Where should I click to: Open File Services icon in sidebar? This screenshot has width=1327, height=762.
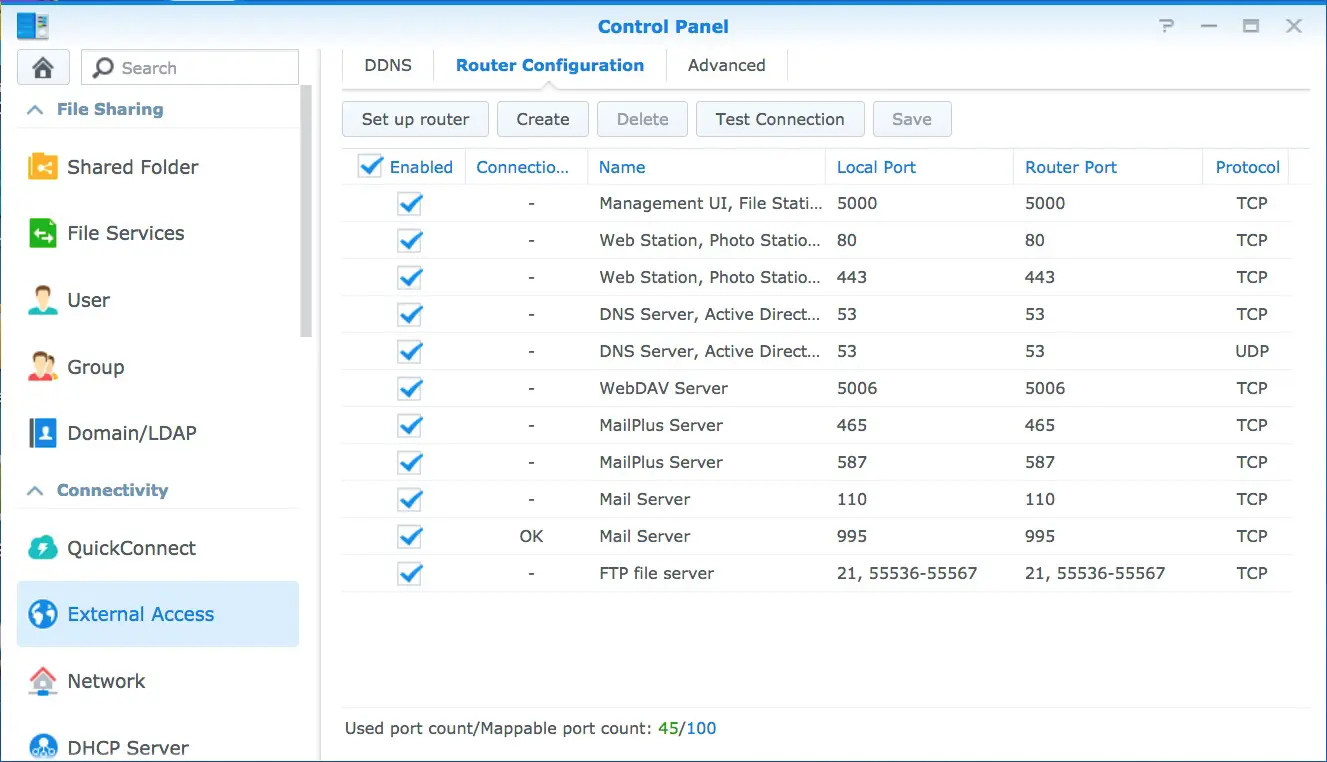point(43,234)
